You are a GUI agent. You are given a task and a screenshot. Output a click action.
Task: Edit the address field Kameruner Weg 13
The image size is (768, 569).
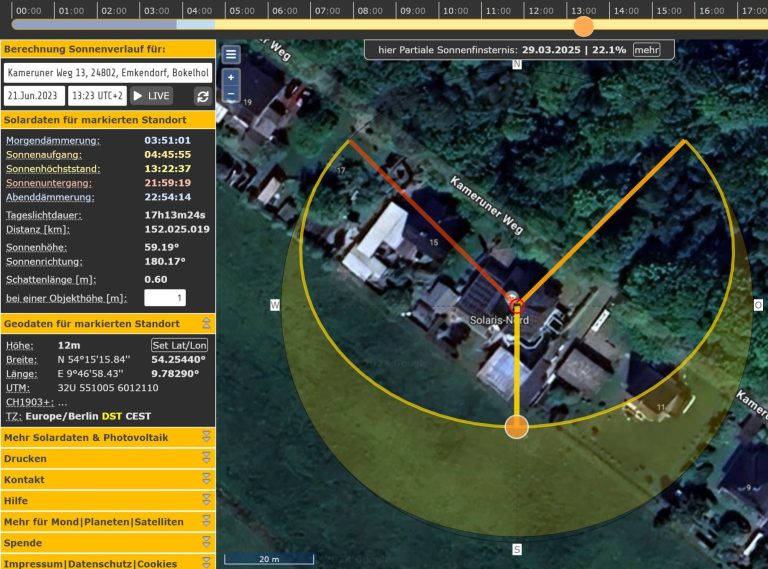point(108,72)
